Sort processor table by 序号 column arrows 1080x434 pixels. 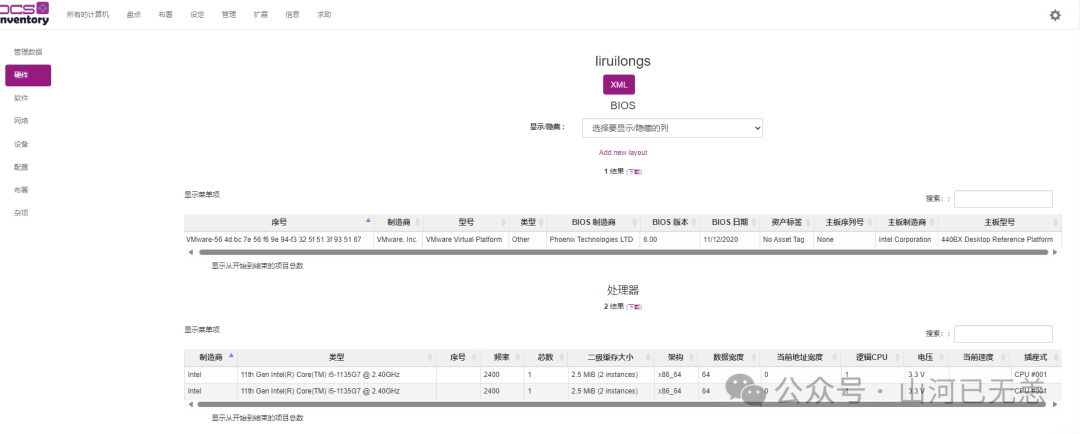[472, 358]
